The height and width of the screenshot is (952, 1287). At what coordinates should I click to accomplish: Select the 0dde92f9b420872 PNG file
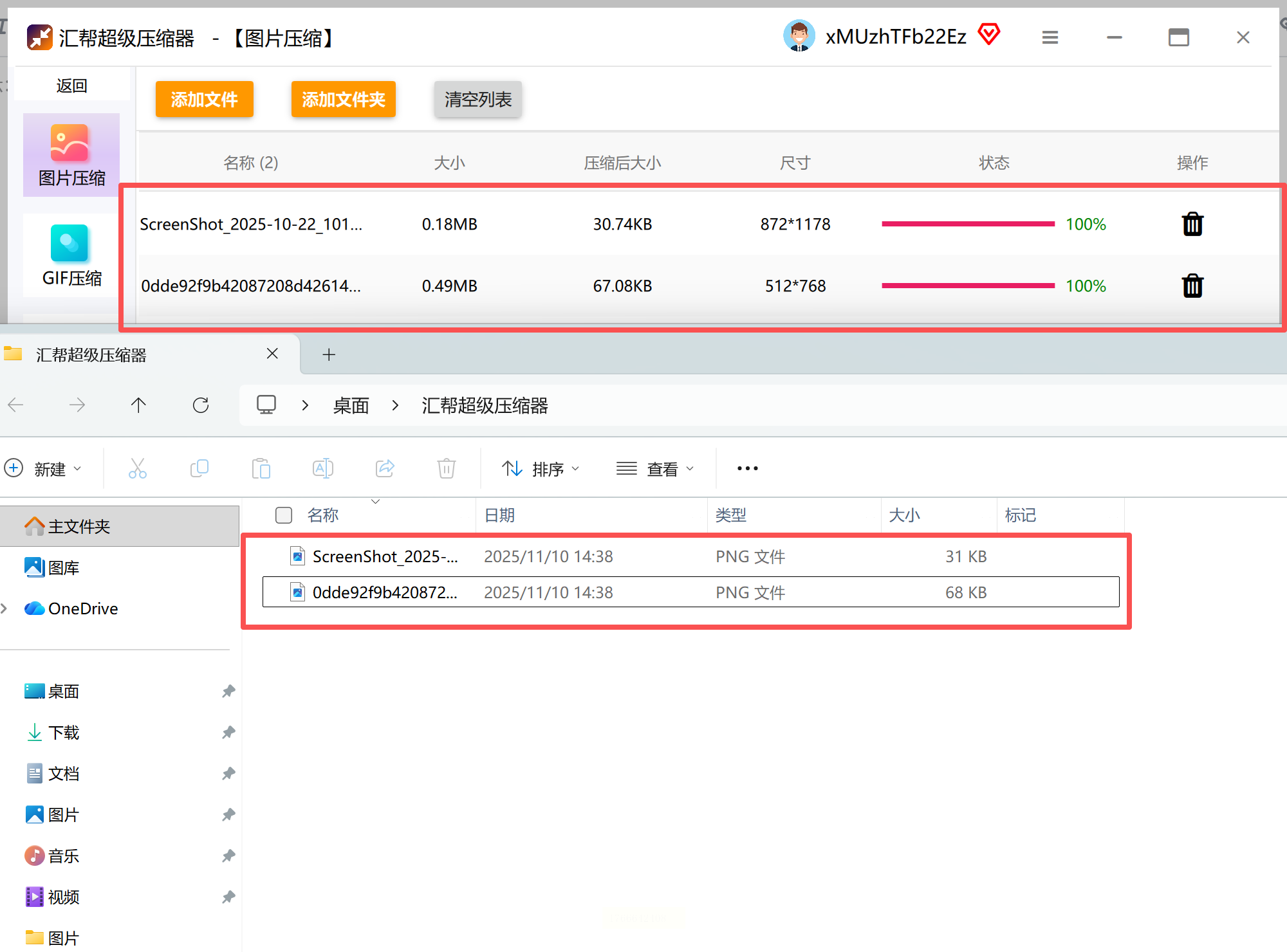point(384,592)
